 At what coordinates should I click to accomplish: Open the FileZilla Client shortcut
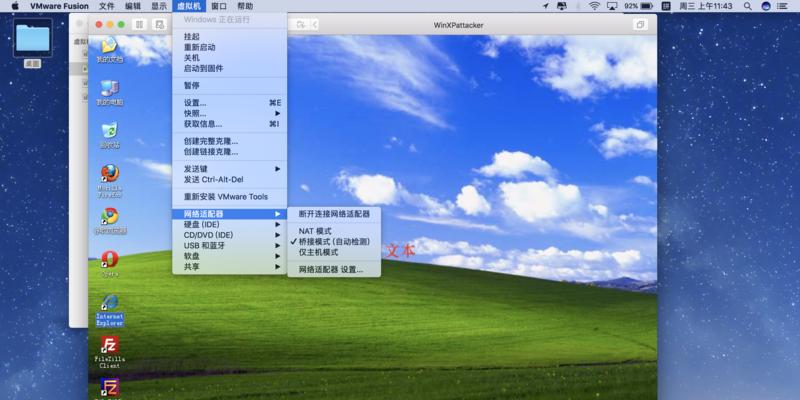point(110,347)
